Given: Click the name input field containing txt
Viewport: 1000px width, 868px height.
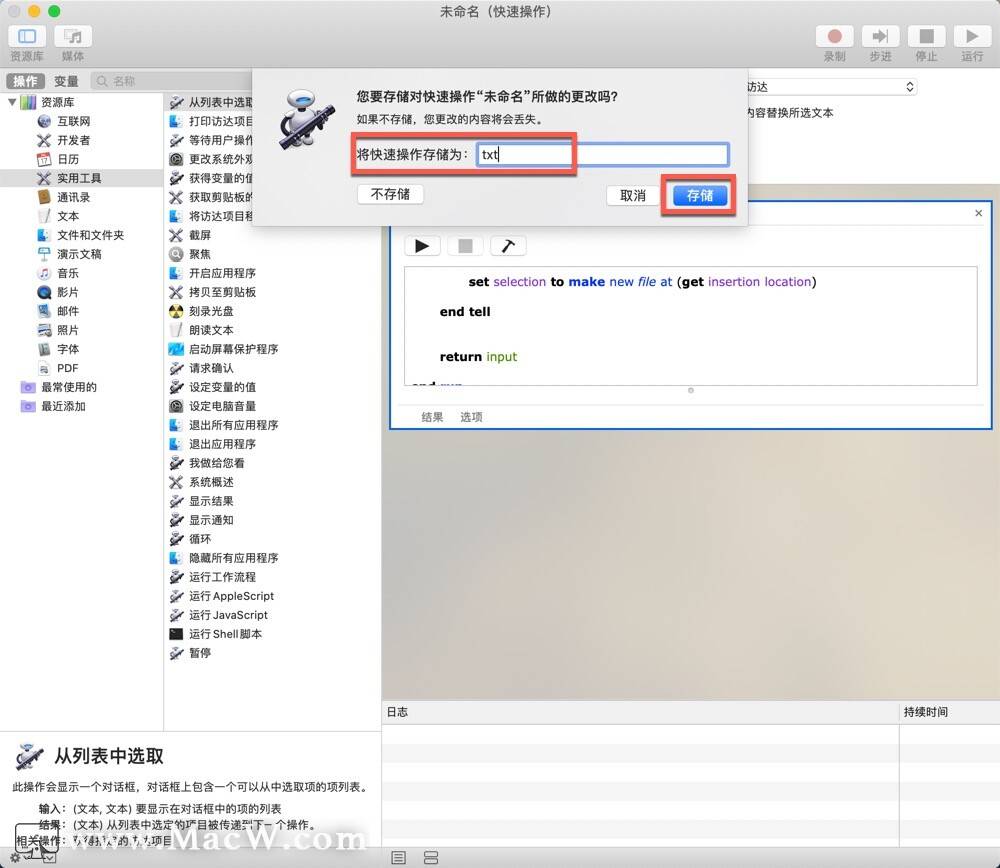Looking at the screenshot, I should pyautogui.click(x=600, y=154).
